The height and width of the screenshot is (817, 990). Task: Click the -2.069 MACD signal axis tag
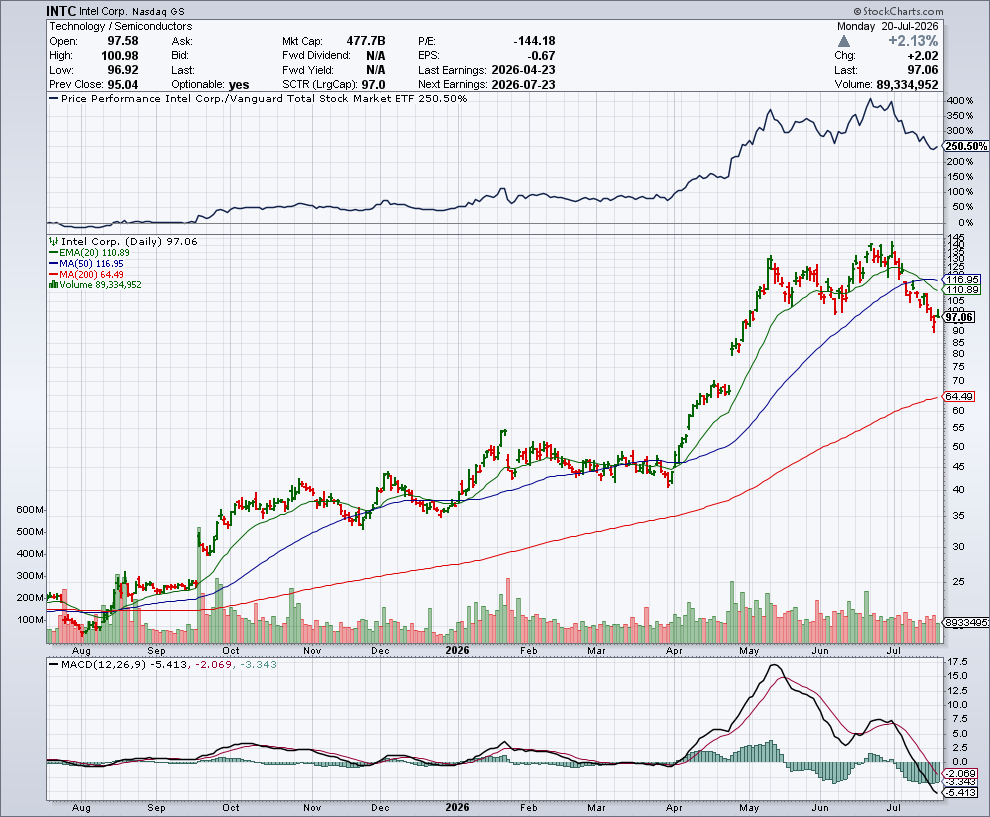pyautogui.click(x=960, y=773)
